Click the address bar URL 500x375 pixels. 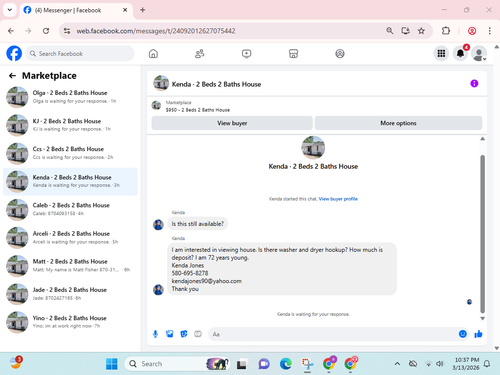click(x=156, y=31)
